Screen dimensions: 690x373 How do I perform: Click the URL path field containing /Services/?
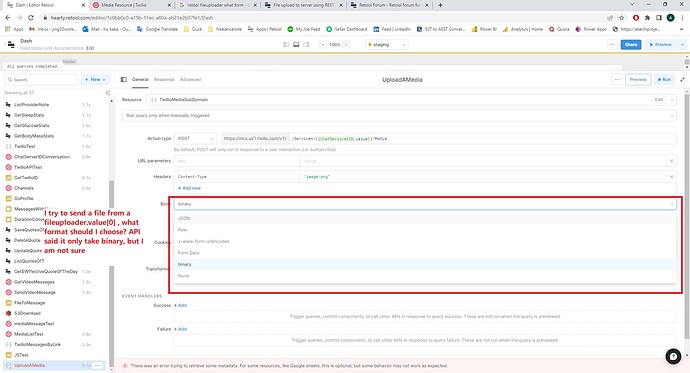coord(482,139)
